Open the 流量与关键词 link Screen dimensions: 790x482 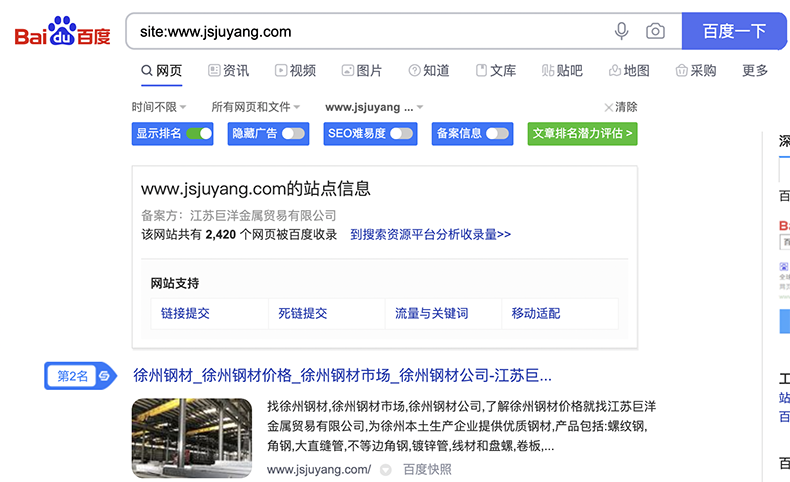(431, 313)
